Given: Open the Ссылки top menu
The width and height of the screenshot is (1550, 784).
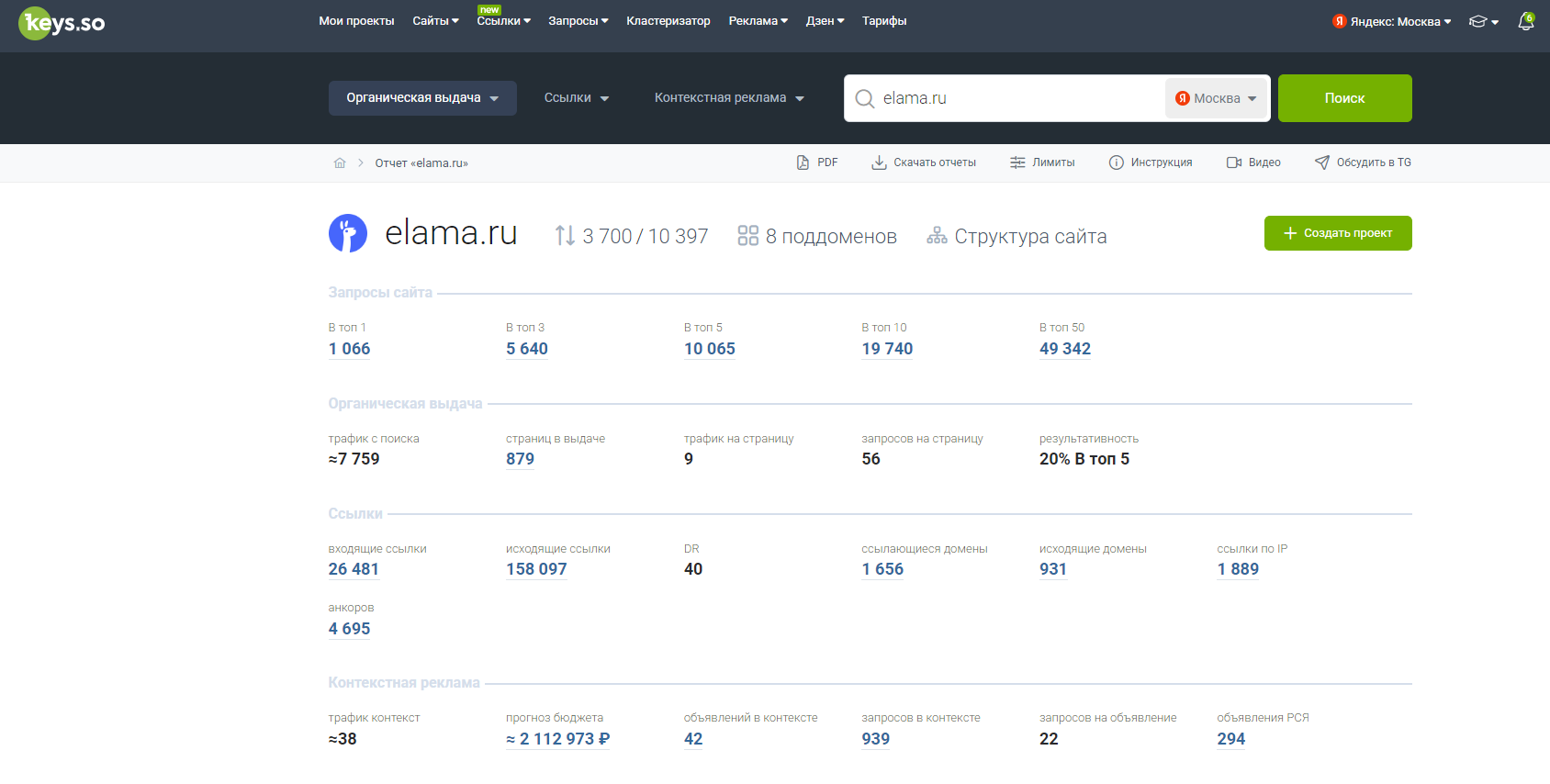Looking at the screenshot, I should tap(504, 21).
